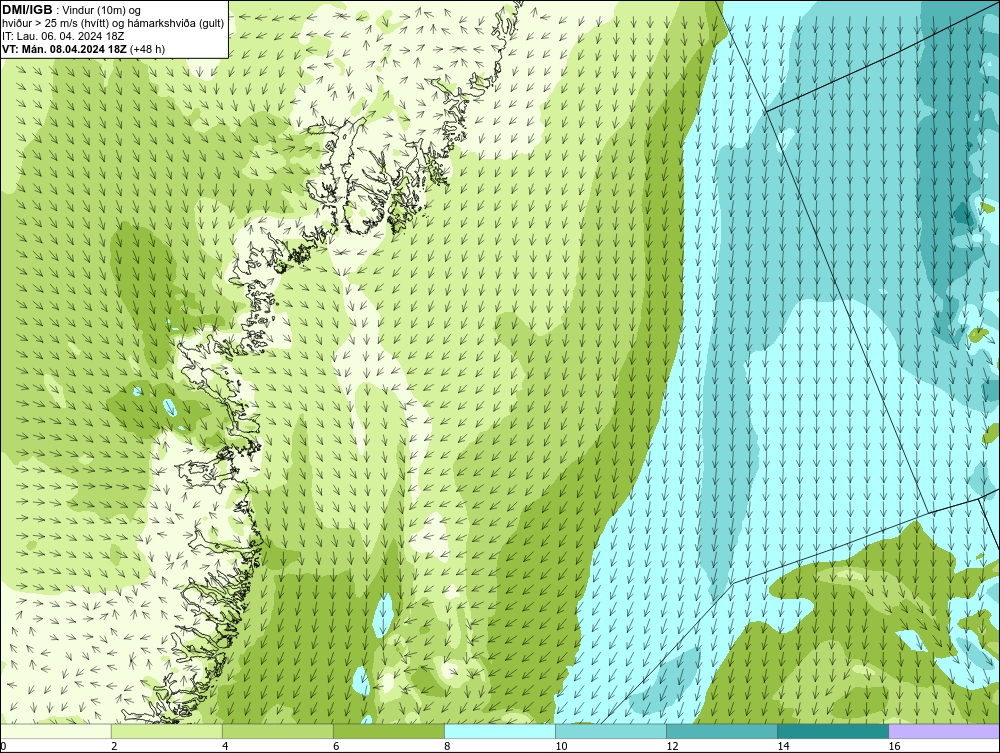The width and height of the screenshot is (1000, 753).
Task: Click the purple above-16 m/s legend swatch
Action: point(944,731)
